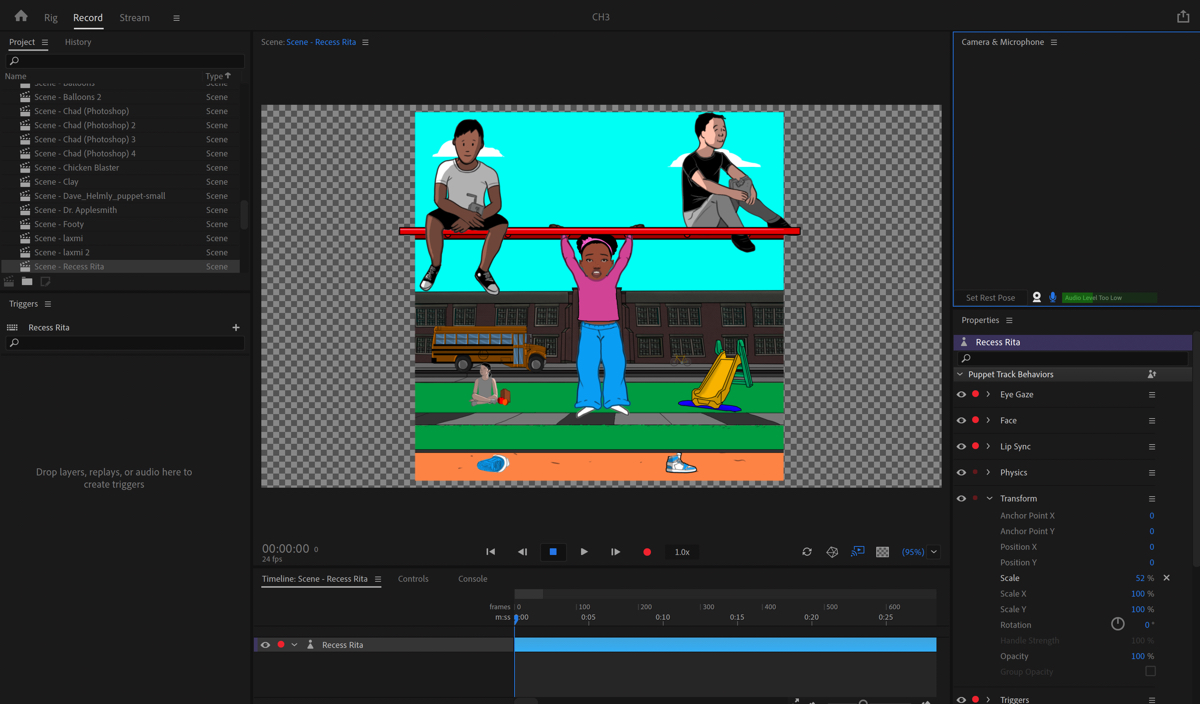Reset the Scale value with X icon
This screenshot has width=1200, height=704.
[x=1166, y=578]
